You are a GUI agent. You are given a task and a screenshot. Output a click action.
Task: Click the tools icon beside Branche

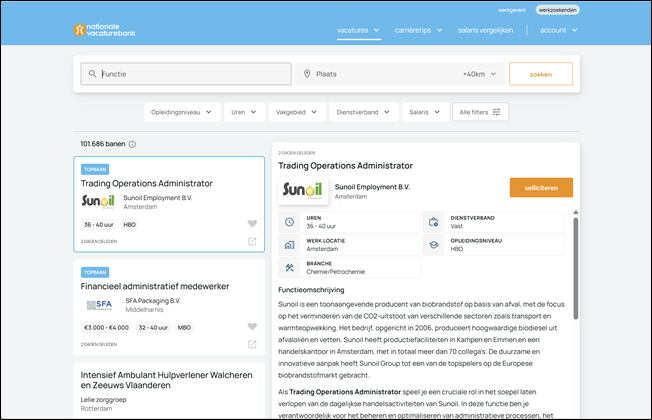click(x=289, y=268)
